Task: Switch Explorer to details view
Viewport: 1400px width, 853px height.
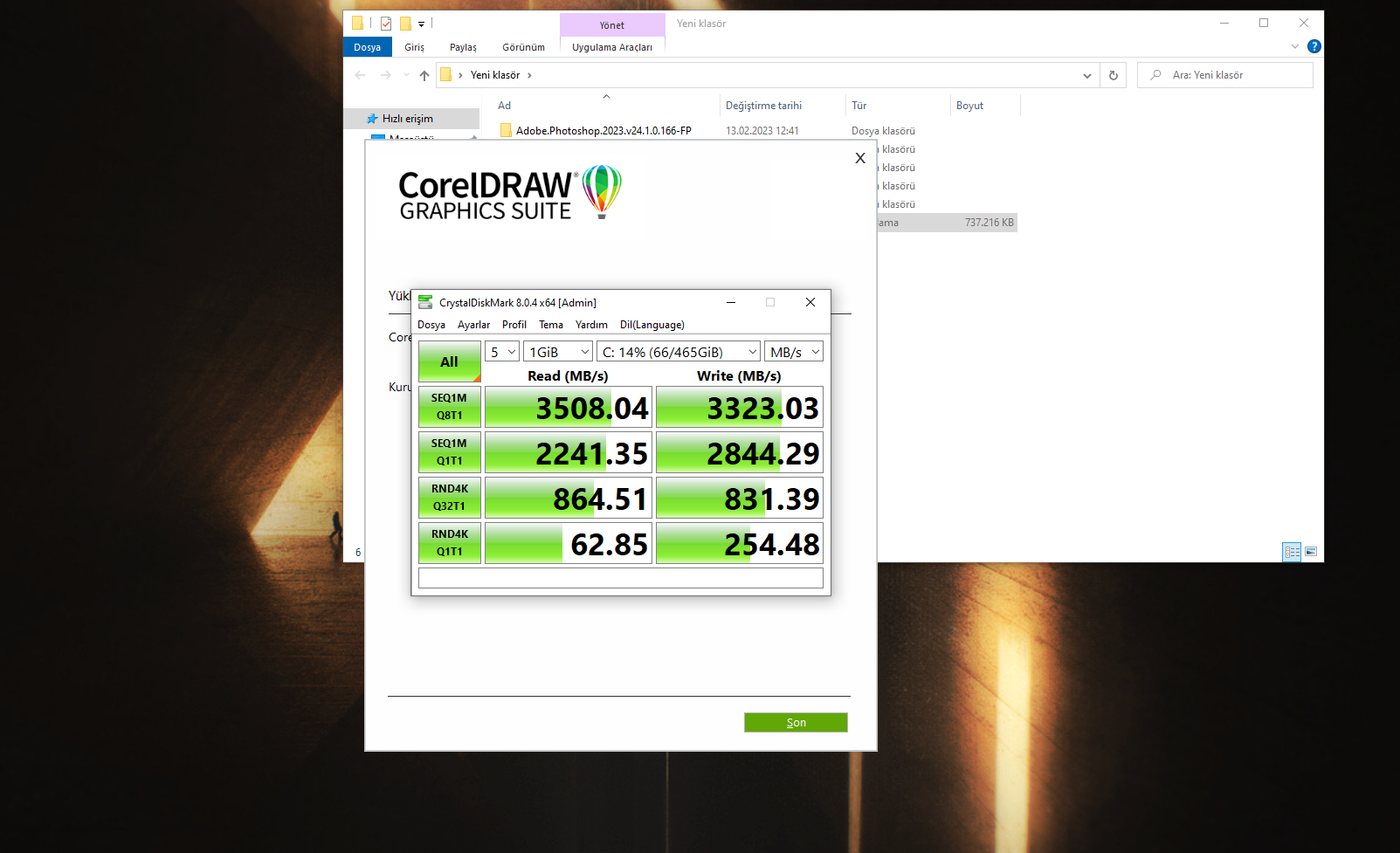Action: click(x=1292, y=551)
